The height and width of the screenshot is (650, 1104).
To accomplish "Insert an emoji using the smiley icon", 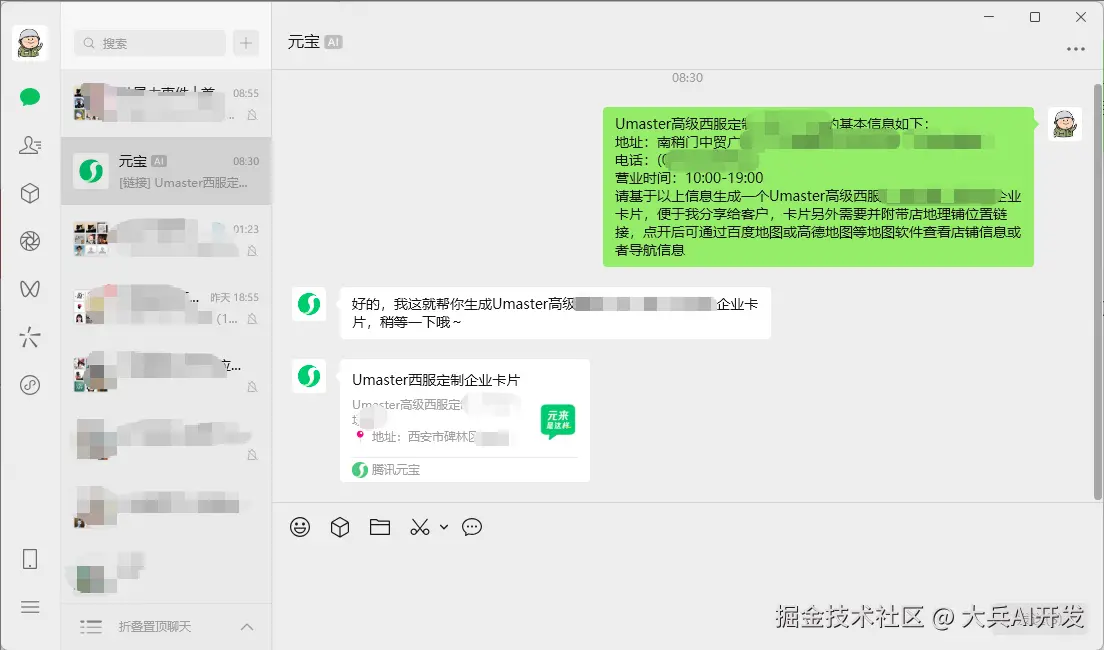I will [x=300, y=527].
